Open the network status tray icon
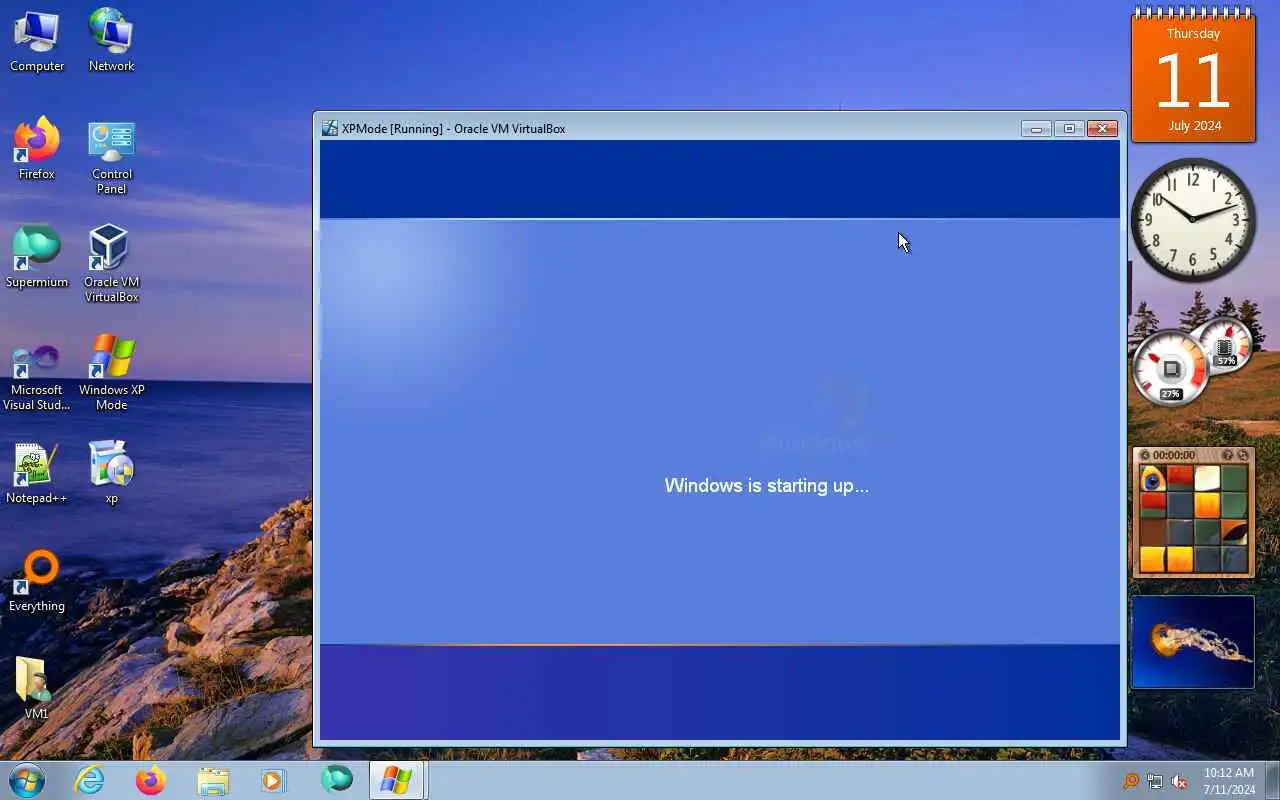 tap(1155, 781)
